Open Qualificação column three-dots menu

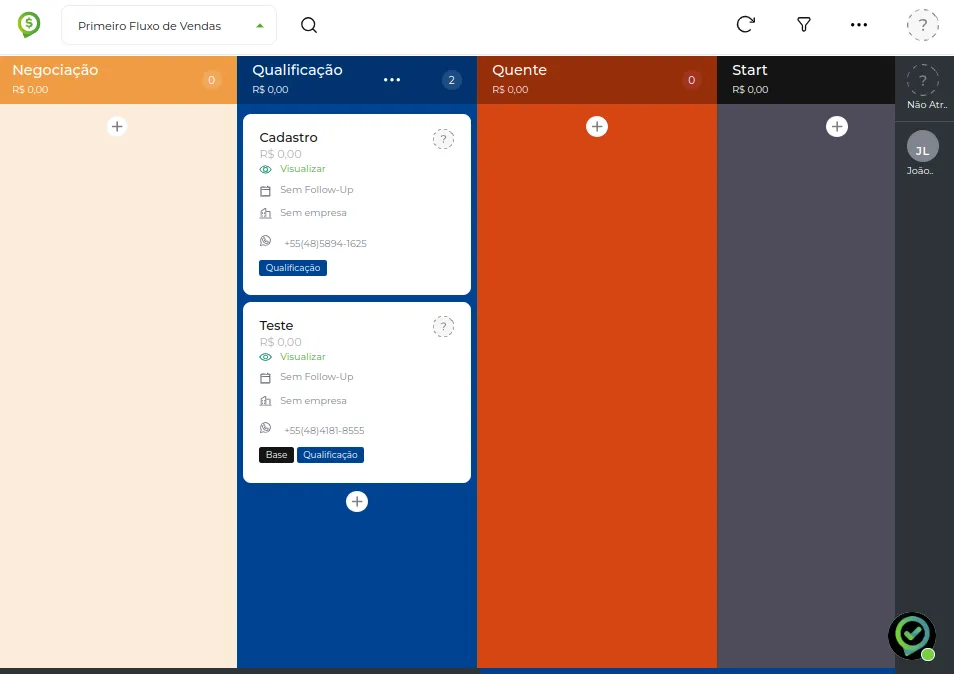click(392, 80)
